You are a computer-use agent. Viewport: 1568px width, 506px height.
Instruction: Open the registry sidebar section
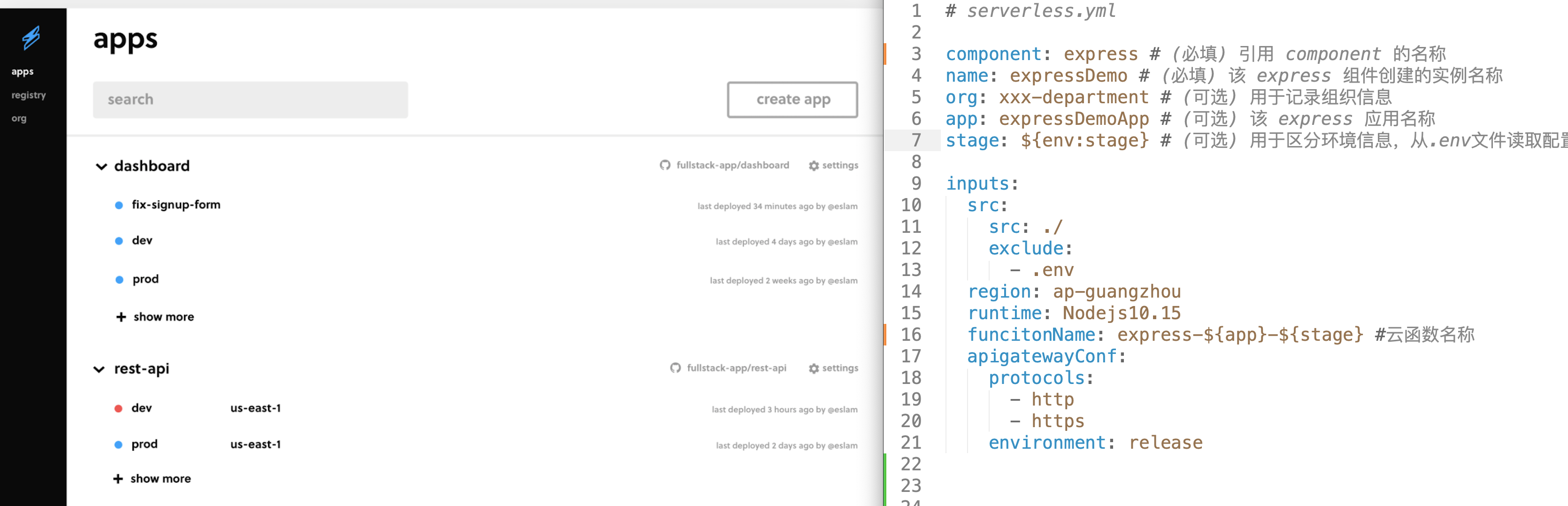click(29, 95)
